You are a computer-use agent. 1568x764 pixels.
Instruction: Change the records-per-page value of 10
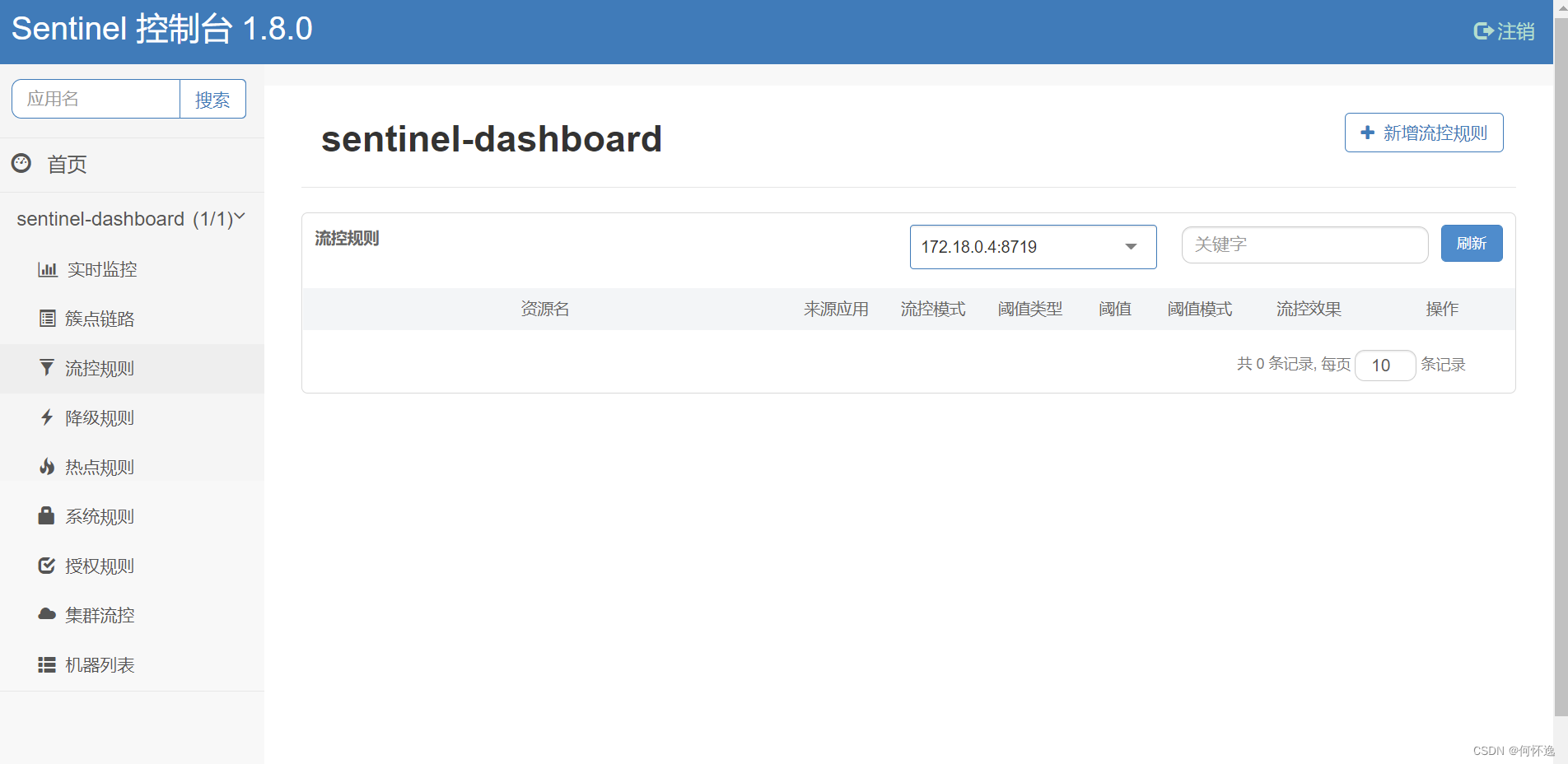1384,365
